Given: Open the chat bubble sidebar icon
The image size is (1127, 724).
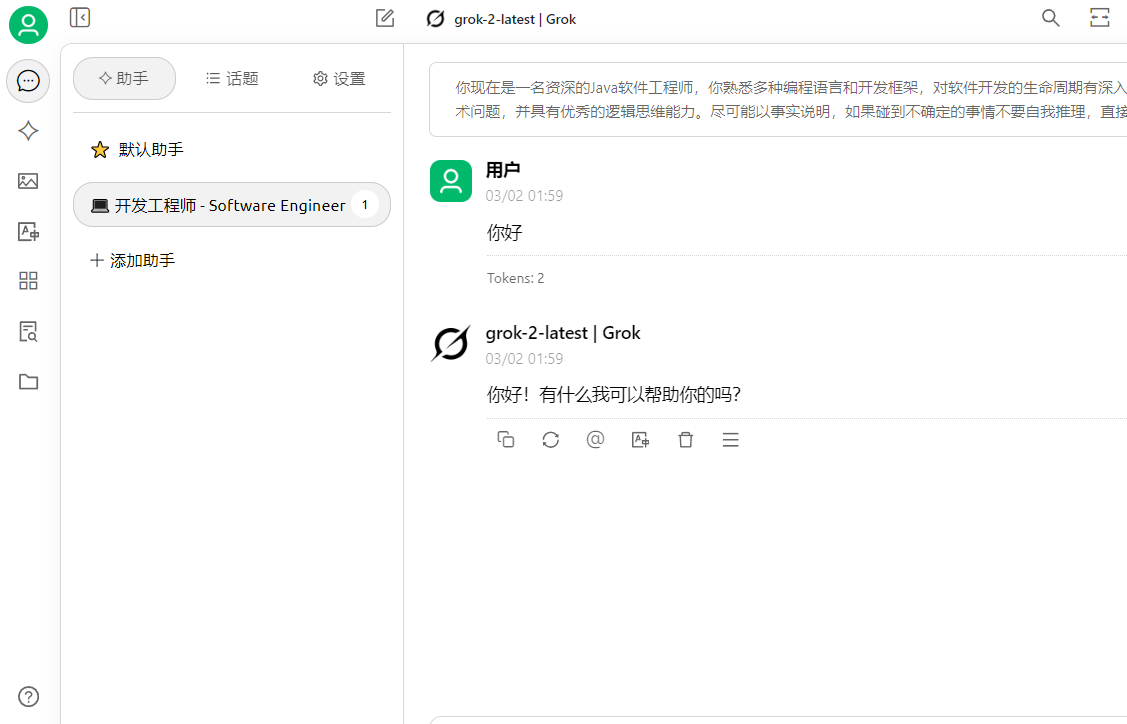Looking at the screenshot, I should pos(28,81).
